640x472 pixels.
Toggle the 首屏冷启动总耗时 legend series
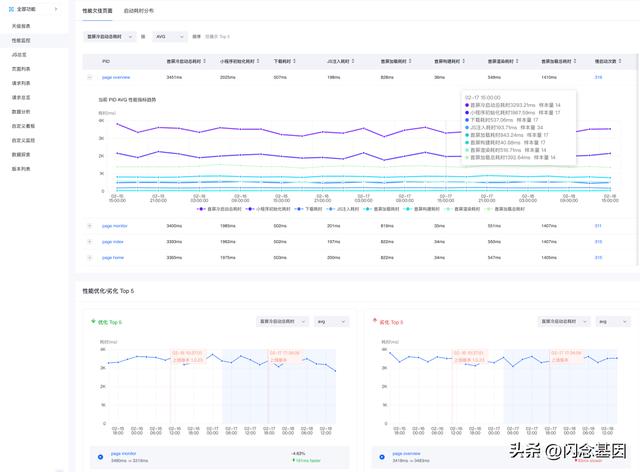(x=219, y=209)
